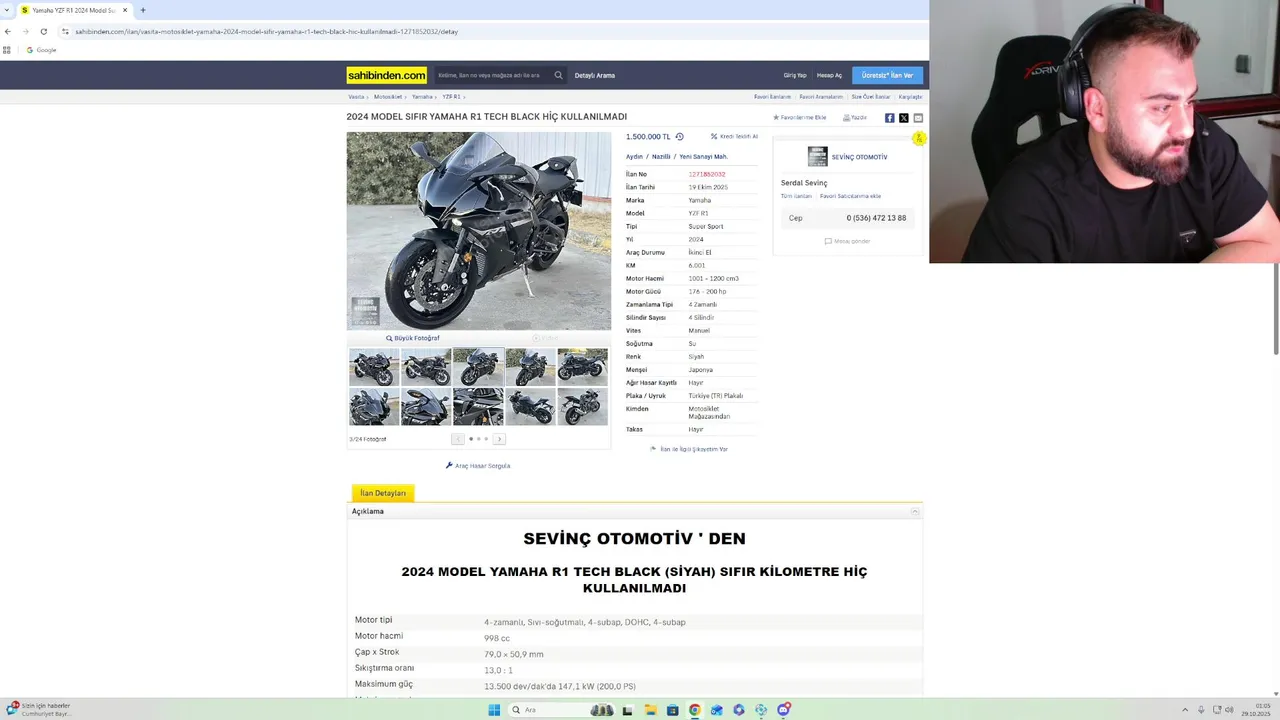
Task: Click Aydın location link
Action: click(x=634, y=157)
